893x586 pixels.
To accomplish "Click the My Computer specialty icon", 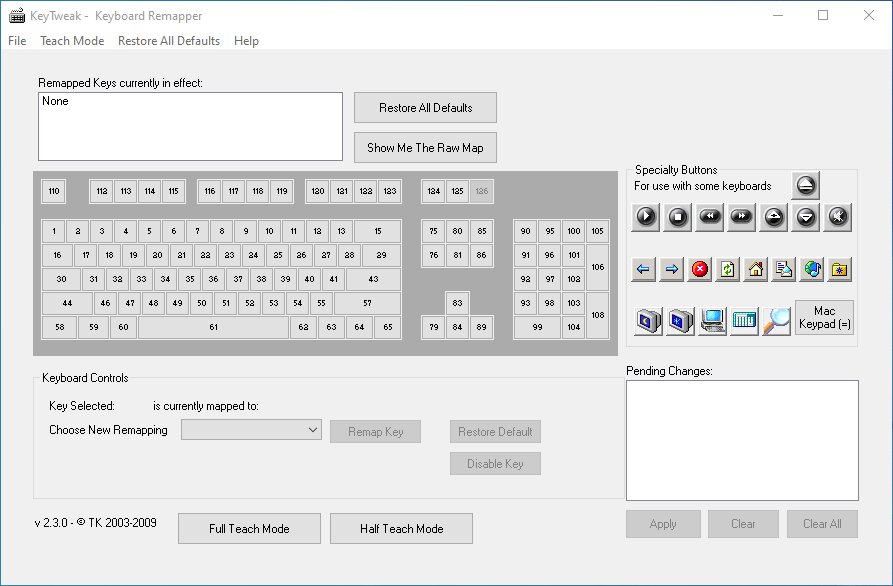I will coord(713,321).
